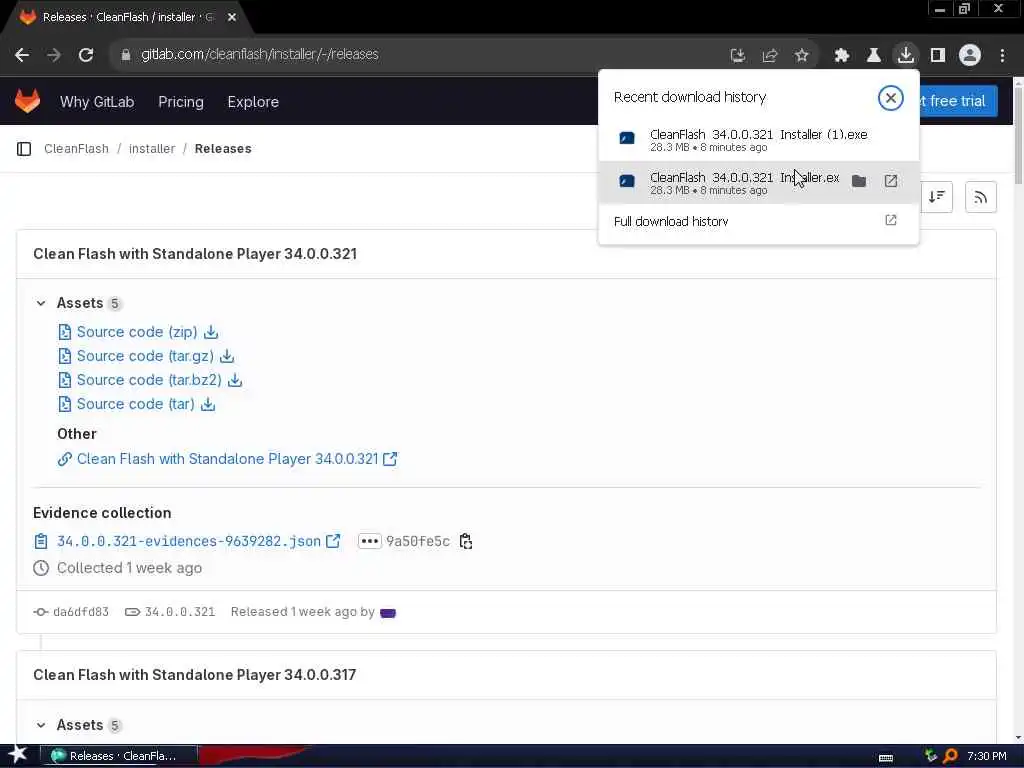
Task: Collapse Assets section of release 34.0.0.321
Action: [40, 303]
